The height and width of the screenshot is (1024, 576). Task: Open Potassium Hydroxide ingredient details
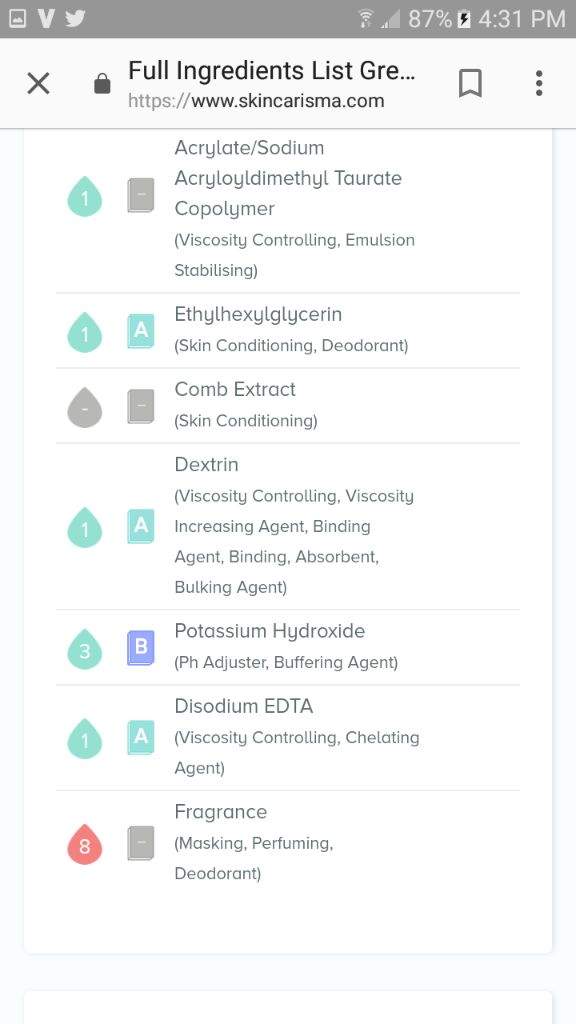270,632
